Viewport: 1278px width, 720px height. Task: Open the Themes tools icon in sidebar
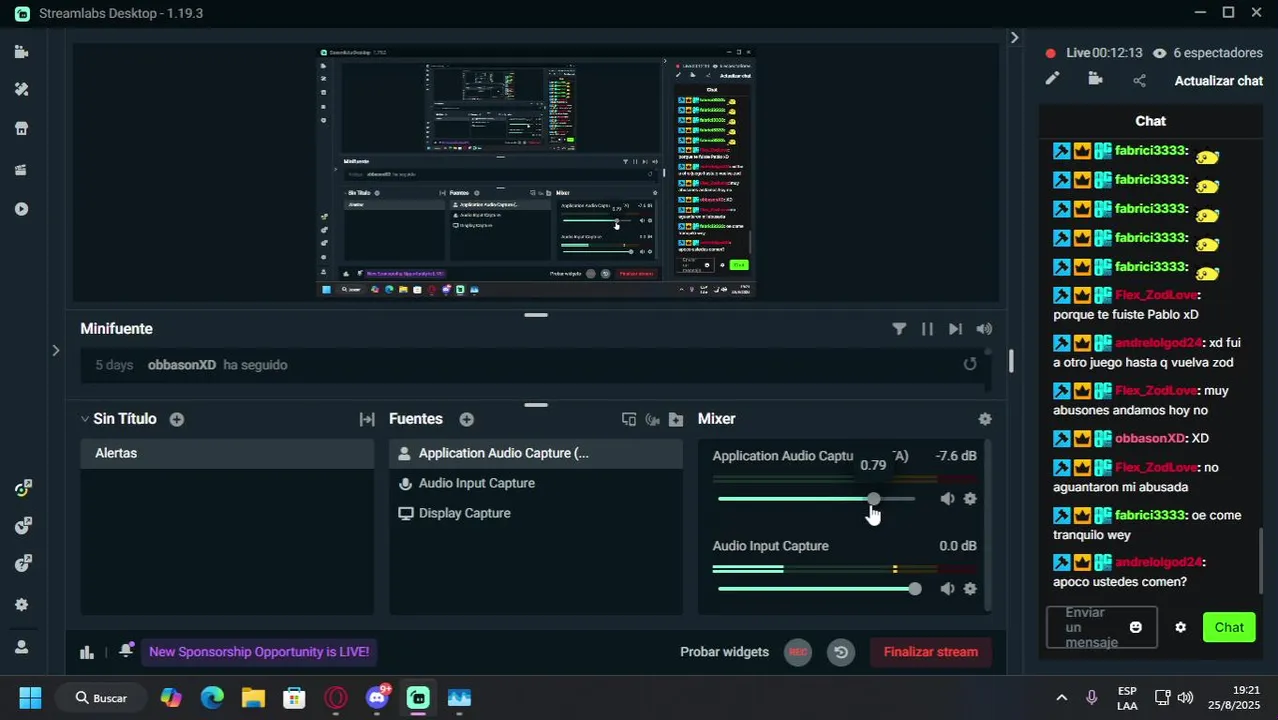21,89
